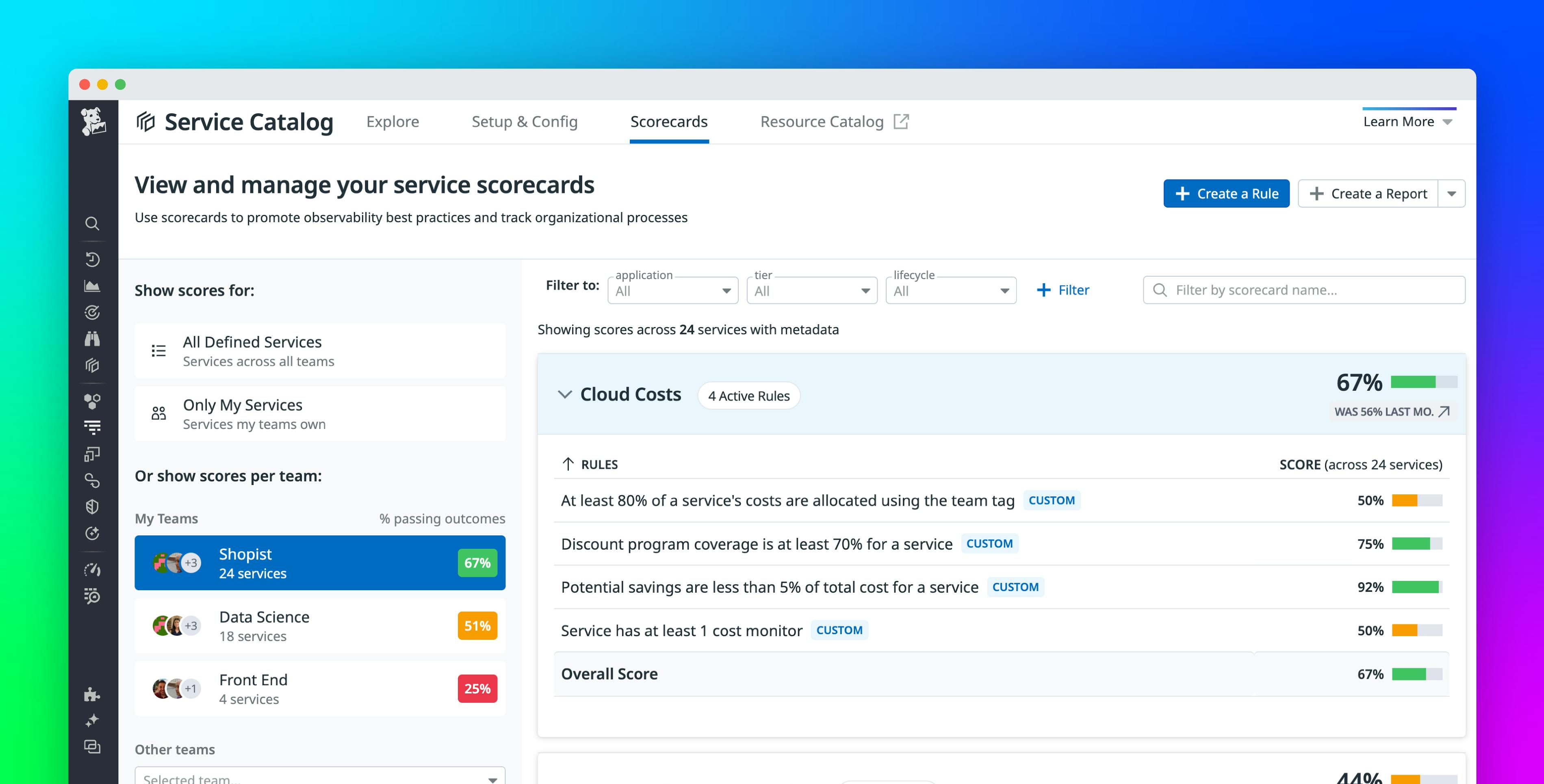This screenshot has height=784, width=1544.
Task: Open the search icon in the sidebar
Action: pos(92,223)
